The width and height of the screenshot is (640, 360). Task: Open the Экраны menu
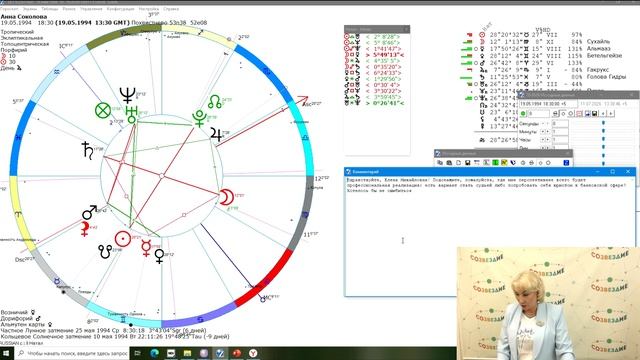29,9
